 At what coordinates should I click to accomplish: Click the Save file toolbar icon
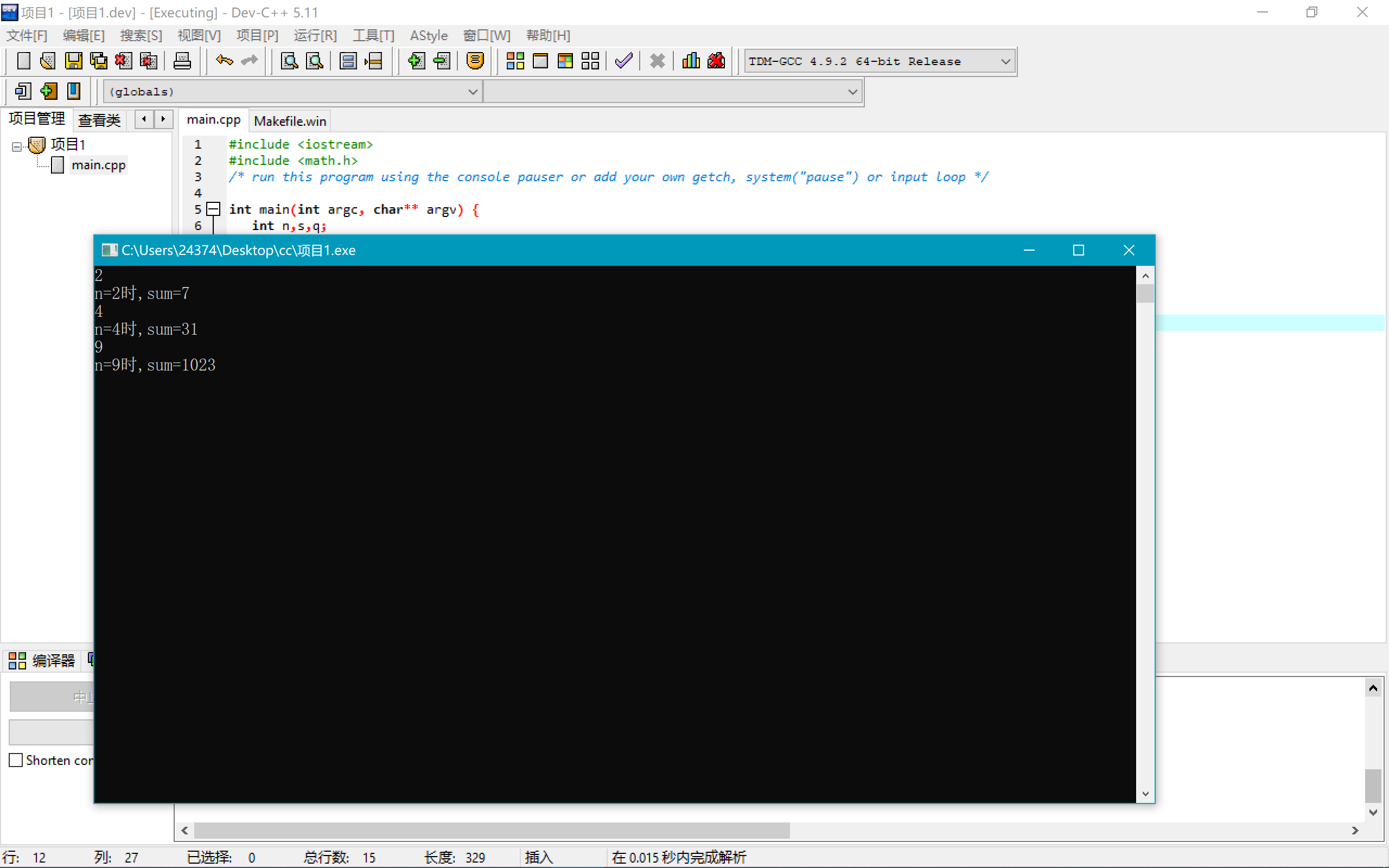coord(73,61)
